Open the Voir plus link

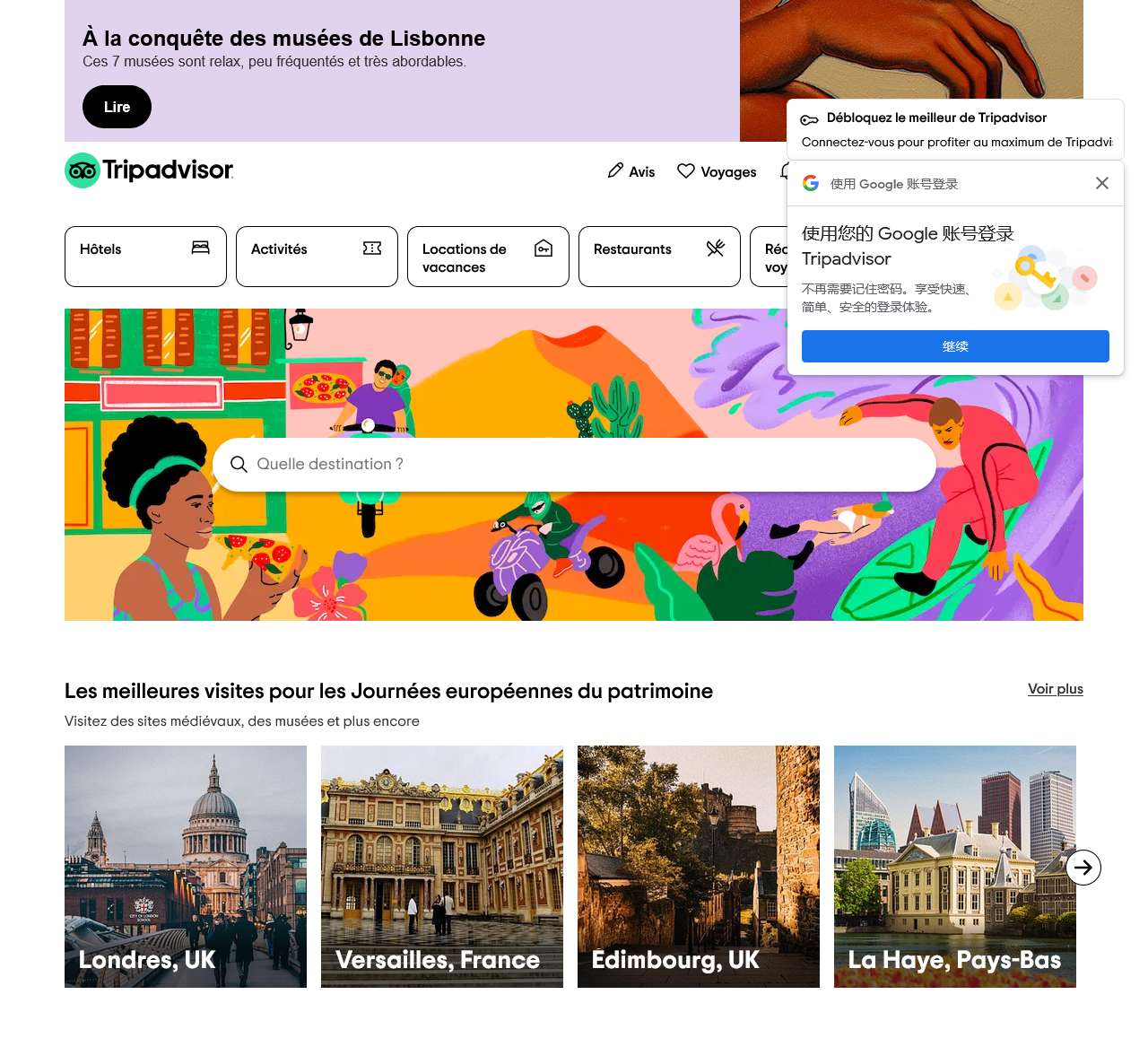point(1056,689)
